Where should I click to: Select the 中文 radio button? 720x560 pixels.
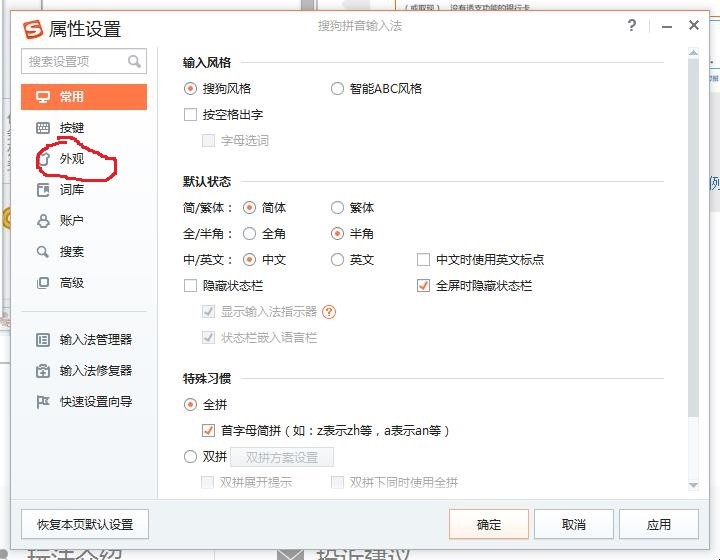[249, 260]
